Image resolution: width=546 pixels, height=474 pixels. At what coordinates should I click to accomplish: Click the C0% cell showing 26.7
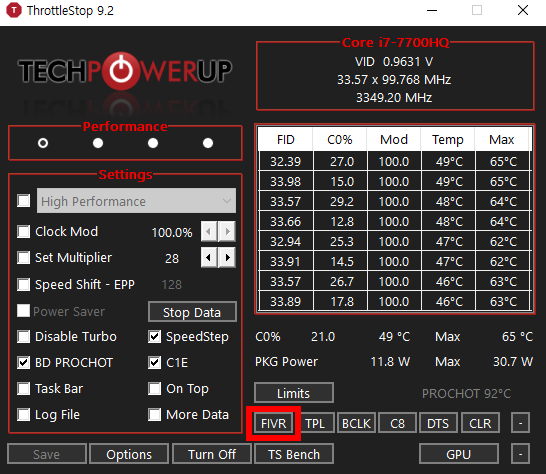tap(341, 281)
